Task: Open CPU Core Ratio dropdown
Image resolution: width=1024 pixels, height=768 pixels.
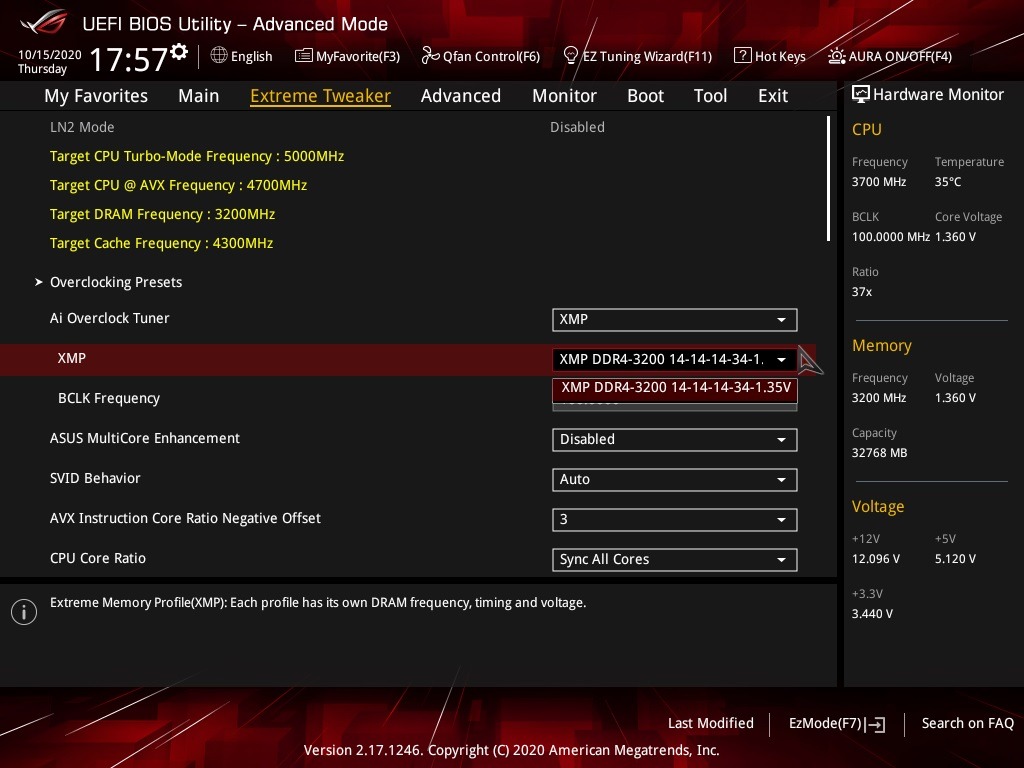Action: point(675,560)
